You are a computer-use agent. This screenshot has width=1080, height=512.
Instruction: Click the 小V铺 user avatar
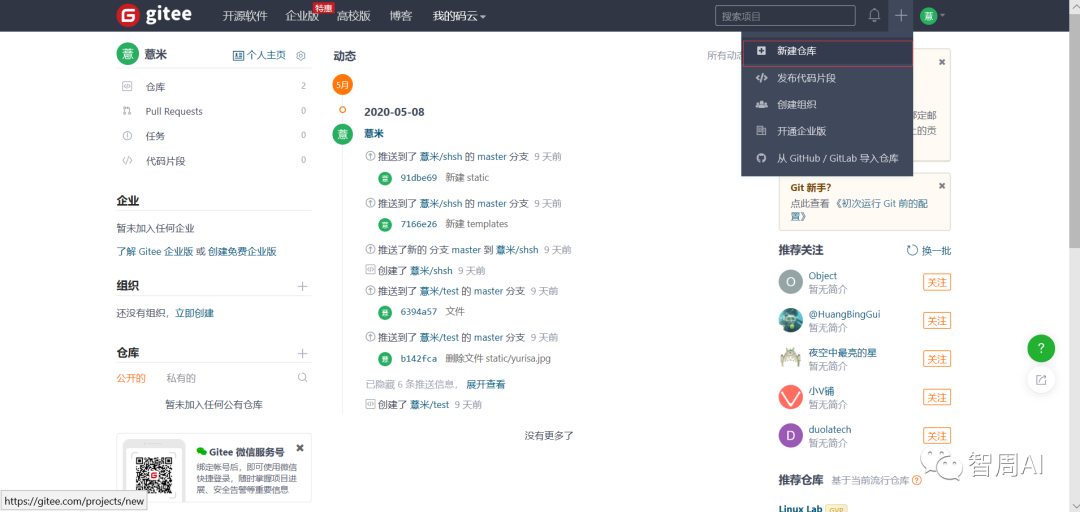(x=791, y=397)
